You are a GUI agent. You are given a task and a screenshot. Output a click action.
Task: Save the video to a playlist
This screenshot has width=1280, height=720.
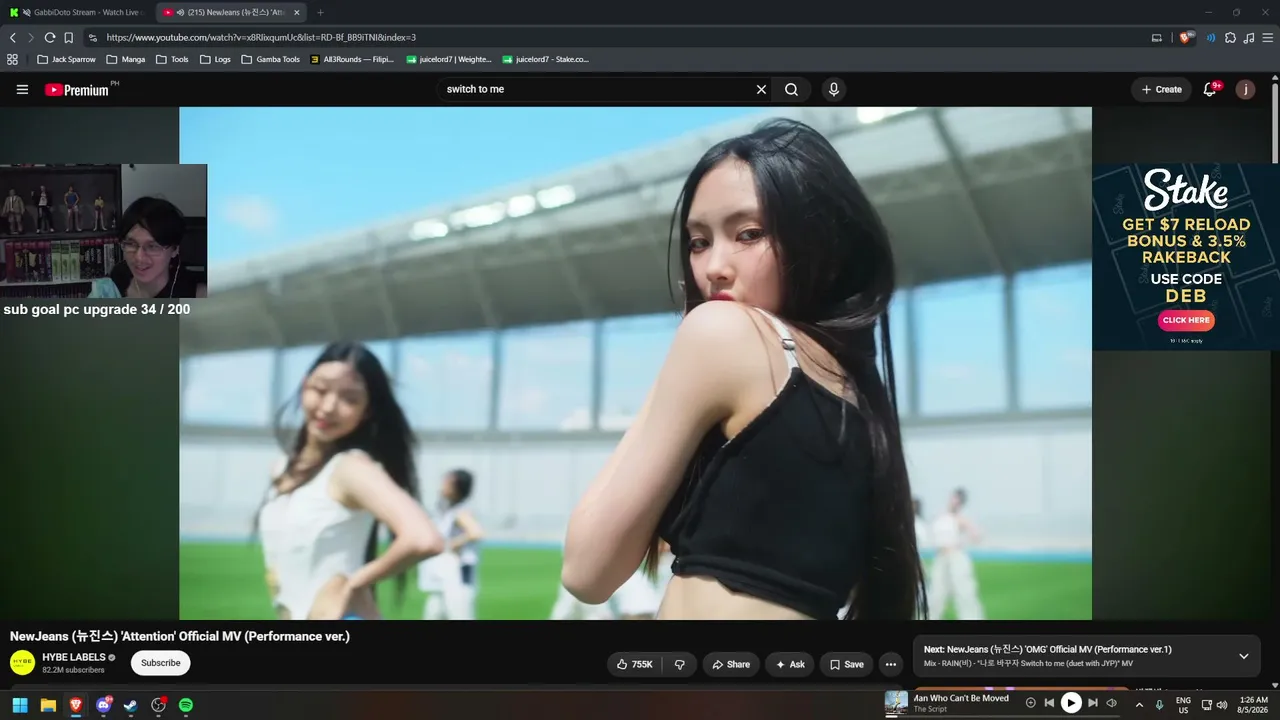coord(846,664)
